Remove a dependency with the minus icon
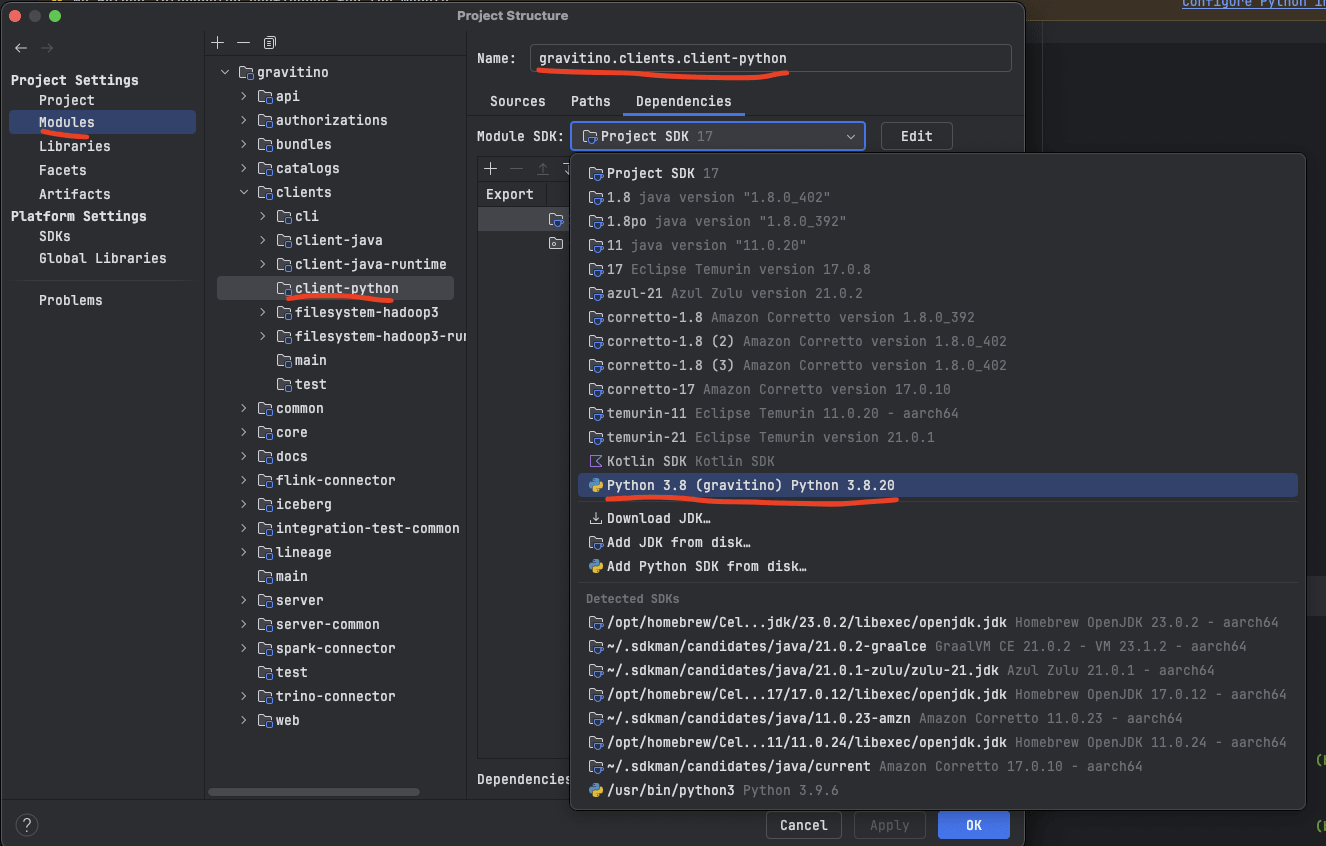This screenshot has width=1326, height=846. (516, 168)
